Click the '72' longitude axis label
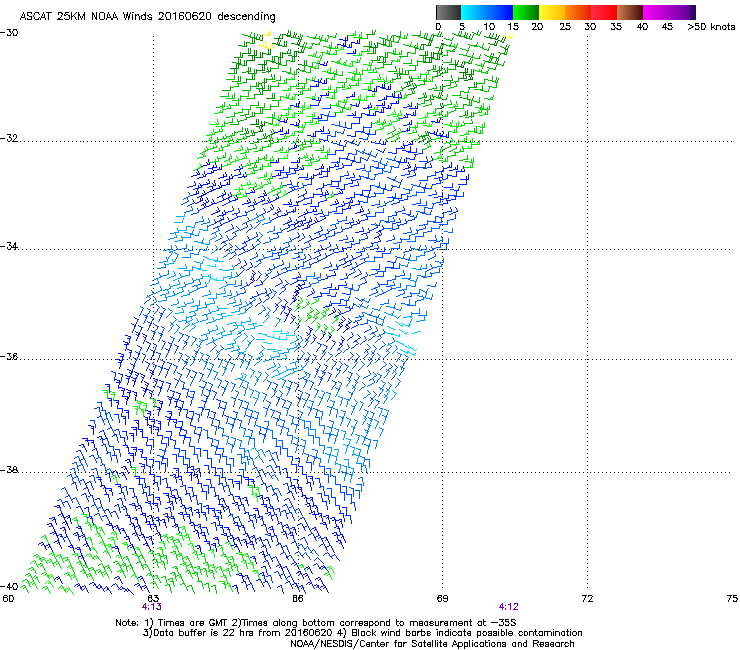Screen dimensions: 740x650 tap(587, 599)
